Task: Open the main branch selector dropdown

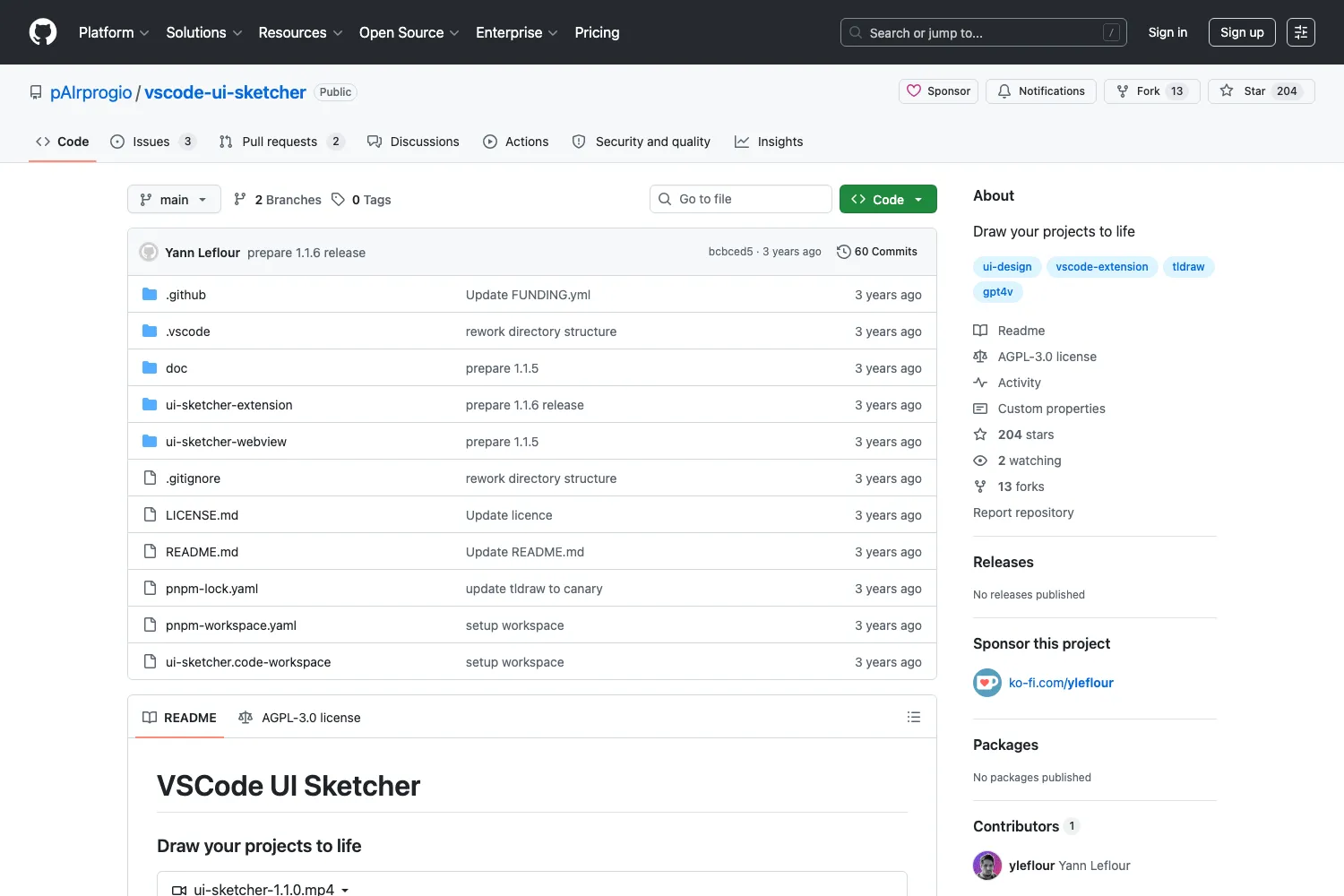Action: coord(174,199)
